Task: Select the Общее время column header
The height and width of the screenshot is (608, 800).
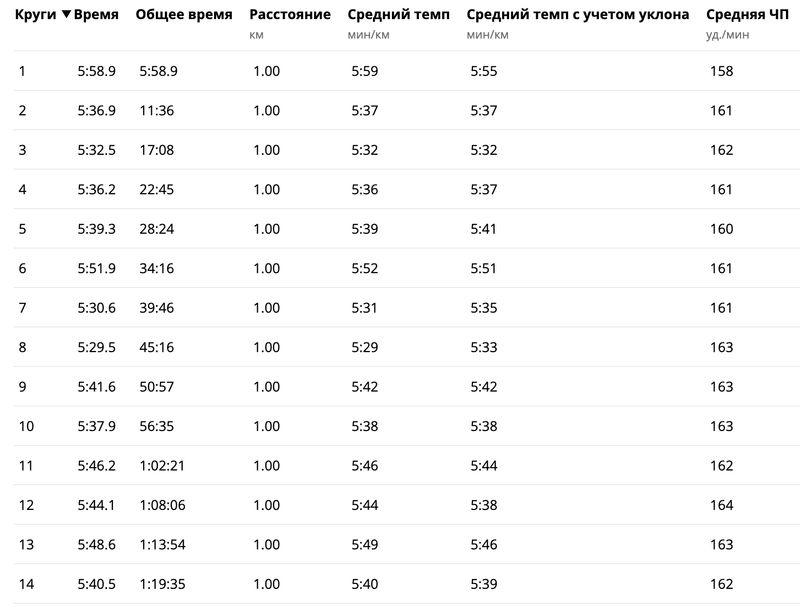Action: (x=184, y=15)
